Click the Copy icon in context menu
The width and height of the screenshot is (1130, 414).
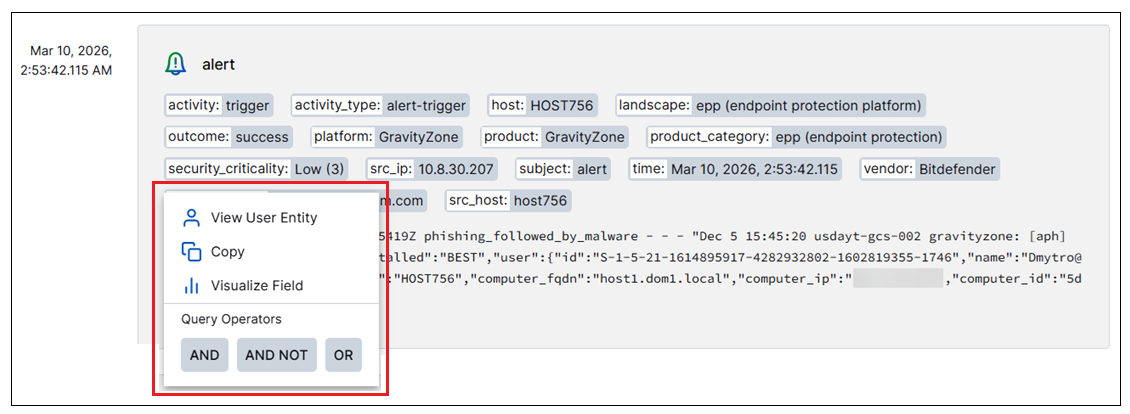tap(191, 252)
